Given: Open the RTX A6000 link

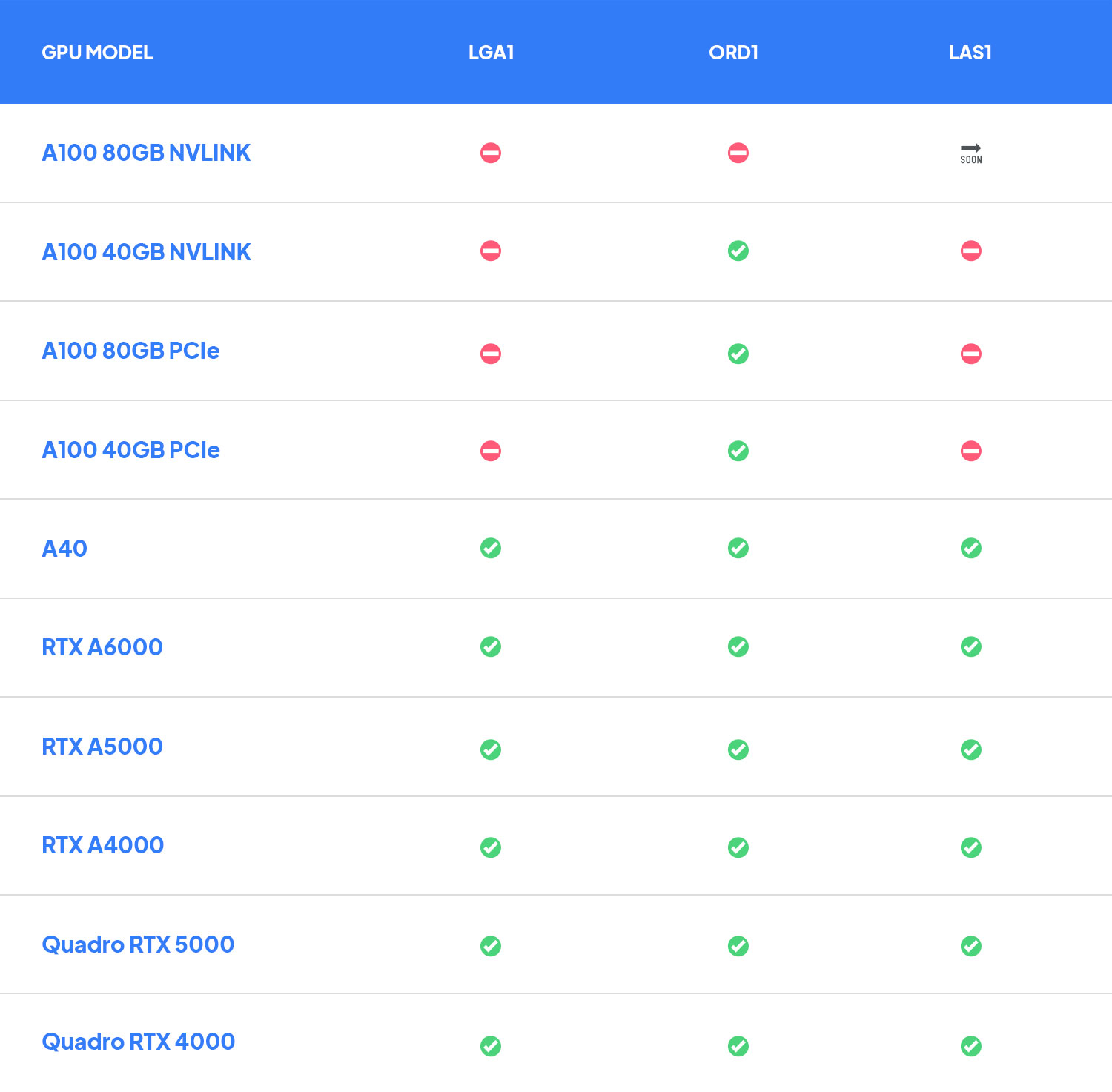Looking at the screenshot, I should click(x=102, y=647).
